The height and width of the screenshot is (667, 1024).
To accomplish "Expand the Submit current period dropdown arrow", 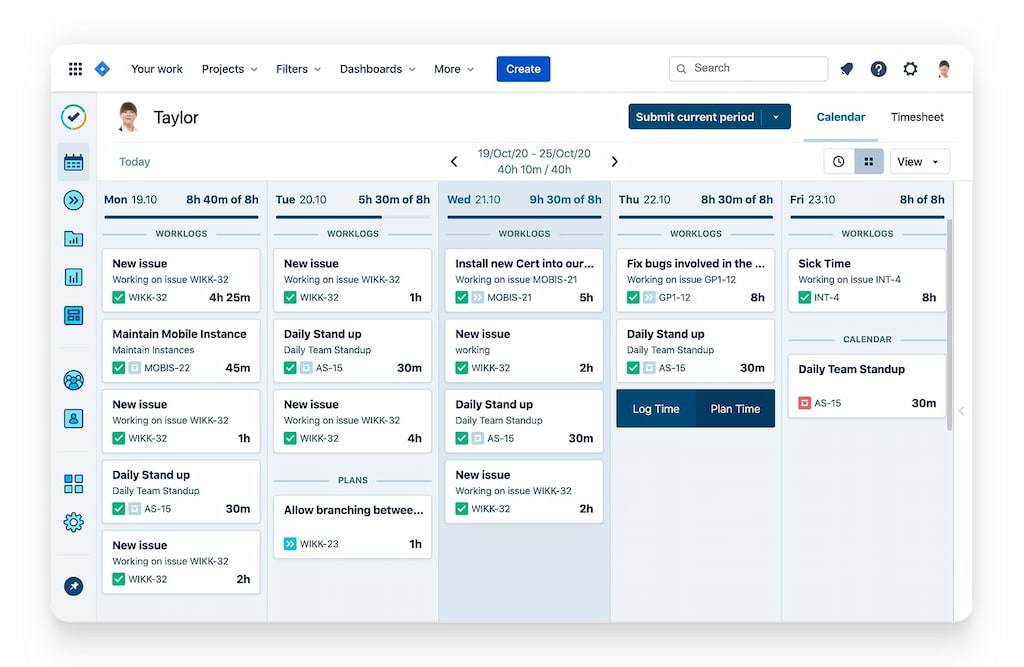I will (777, 116).
